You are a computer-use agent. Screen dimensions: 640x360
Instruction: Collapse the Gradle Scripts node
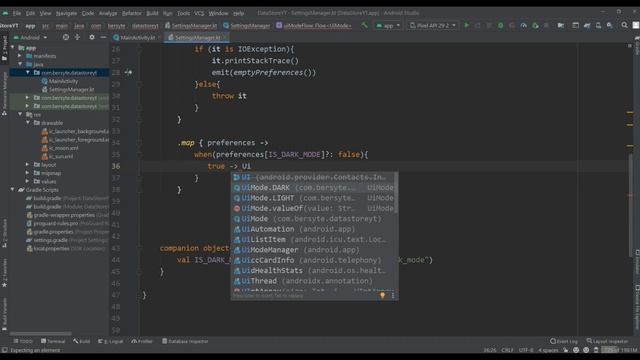coord(13,189)
